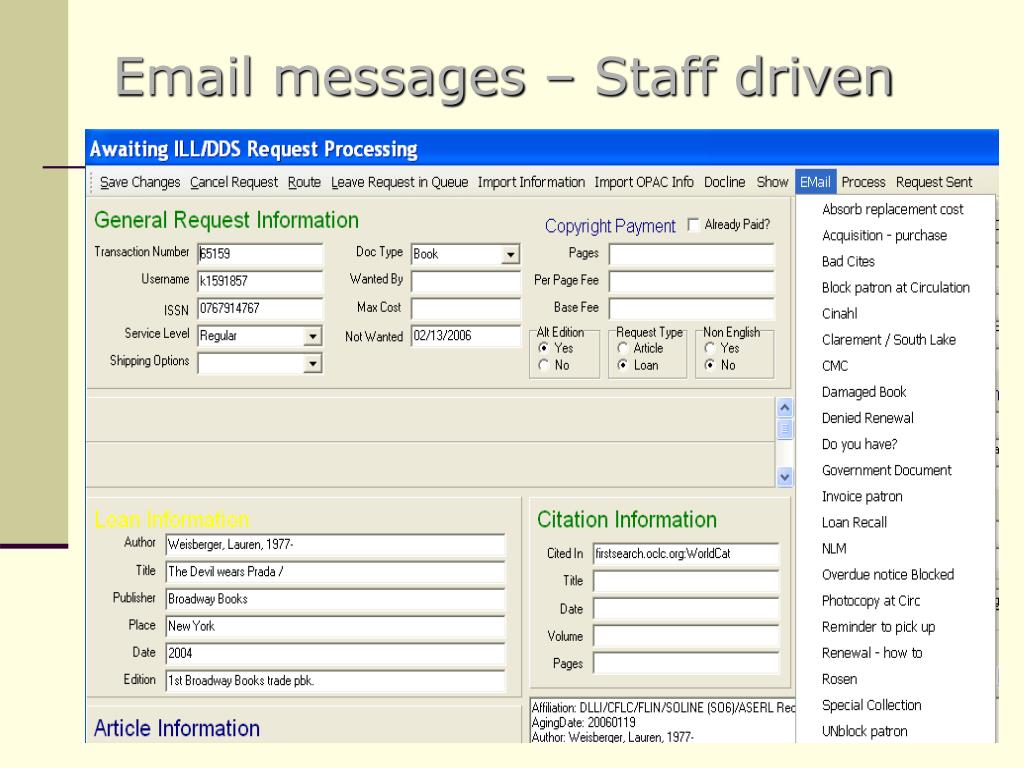
Task: Click Cancel Request in toolbar
Action: pyautogui.click(x=234, y=182)
